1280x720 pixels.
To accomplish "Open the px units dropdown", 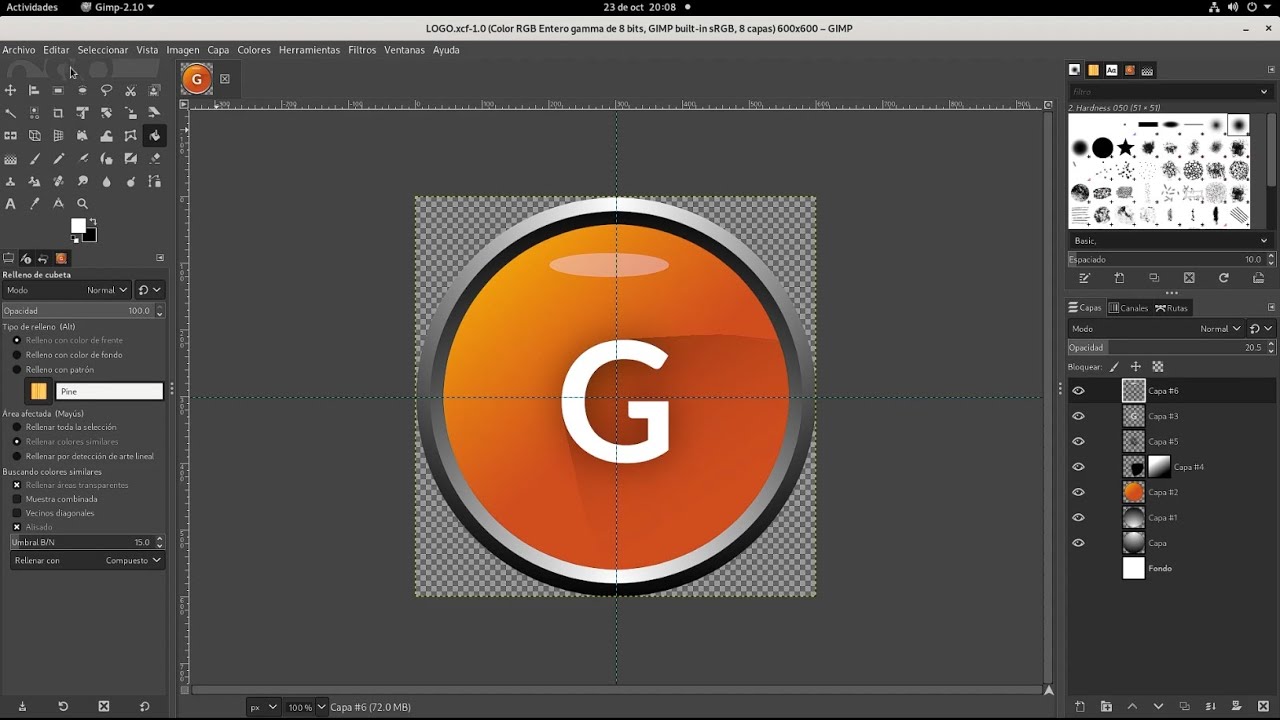I will pyautogui.click(x=264, y=707).
